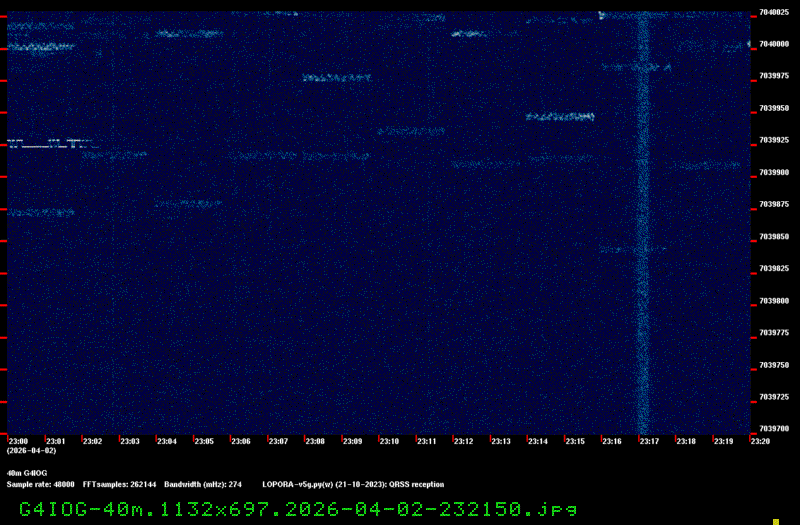
Task: Click the '40m G4IOG' station label
Action: (27, 473)
